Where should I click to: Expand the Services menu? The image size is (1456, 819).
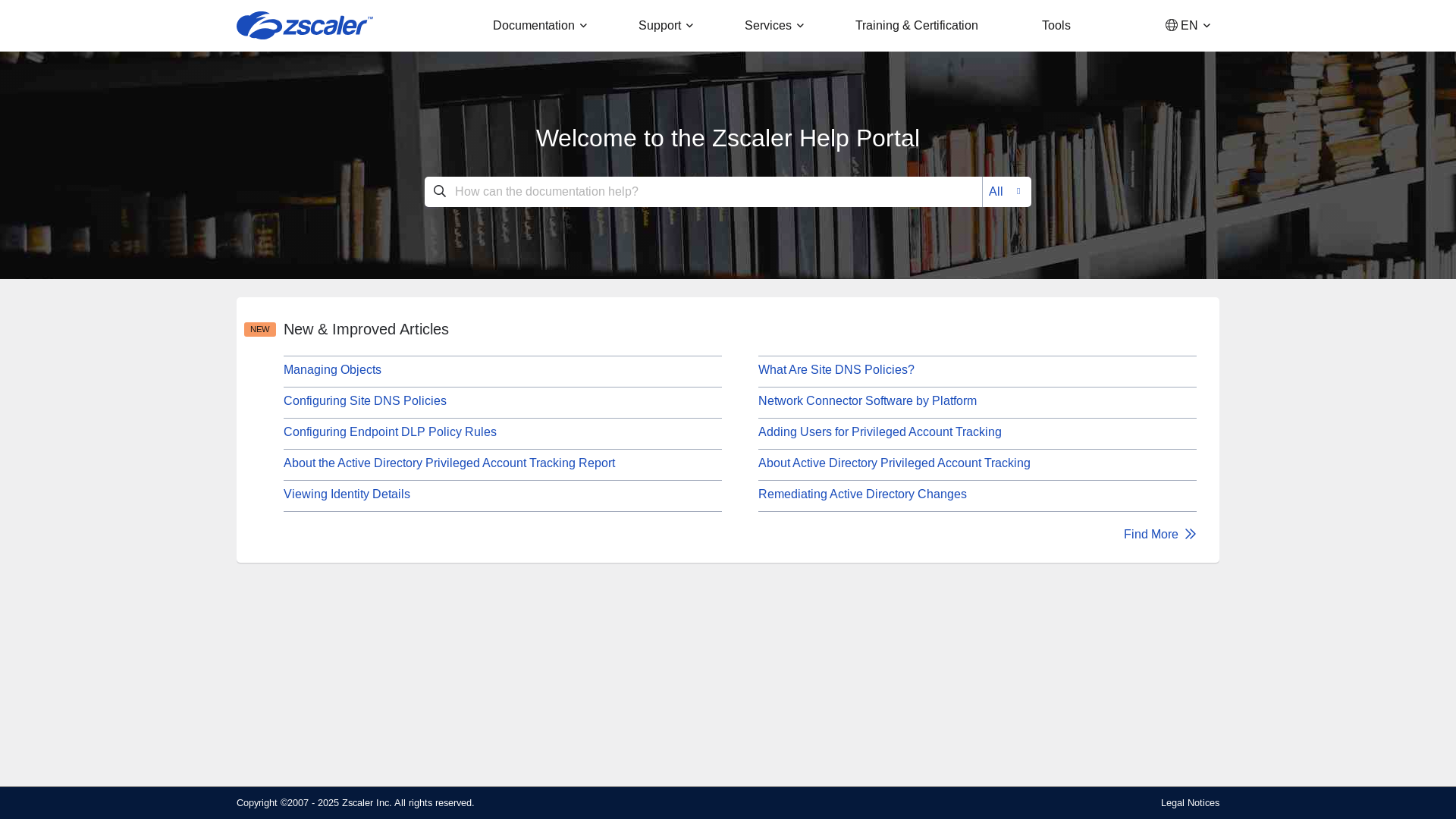pyautogui.click(x=774, y=26)
